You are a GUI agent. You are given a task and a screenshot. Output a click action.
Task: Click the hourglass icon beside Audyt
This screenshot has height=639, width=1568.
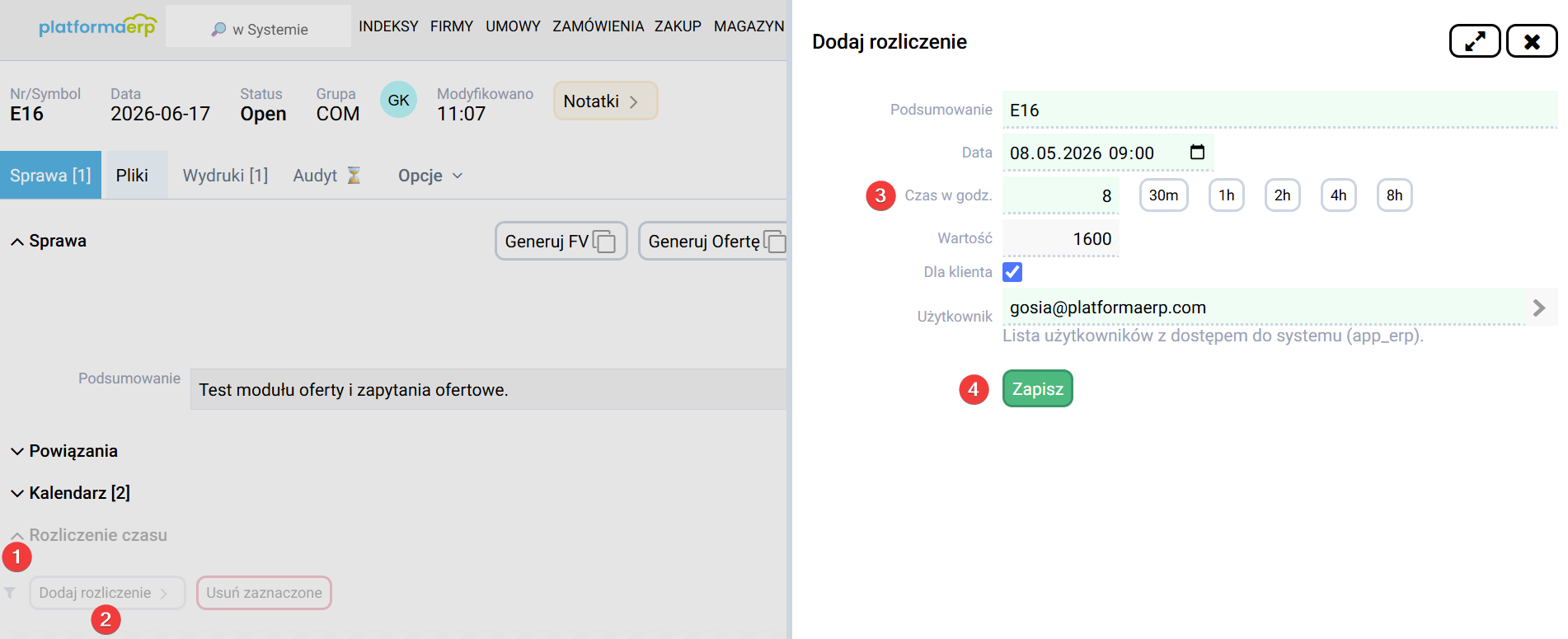click(x=354, y=176)
